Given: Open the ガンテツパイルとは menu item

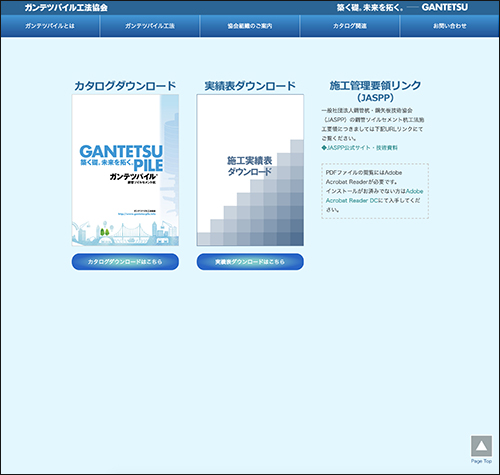Looking at the screenshot, I should point(50,26).
